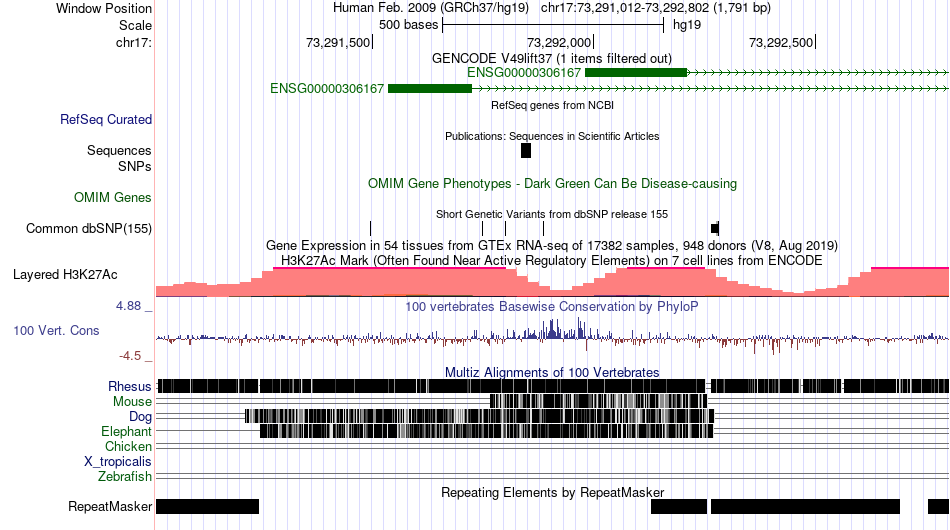Click the Common dbSNP(155) track label
950x530 pixels.
pos(88,228)
